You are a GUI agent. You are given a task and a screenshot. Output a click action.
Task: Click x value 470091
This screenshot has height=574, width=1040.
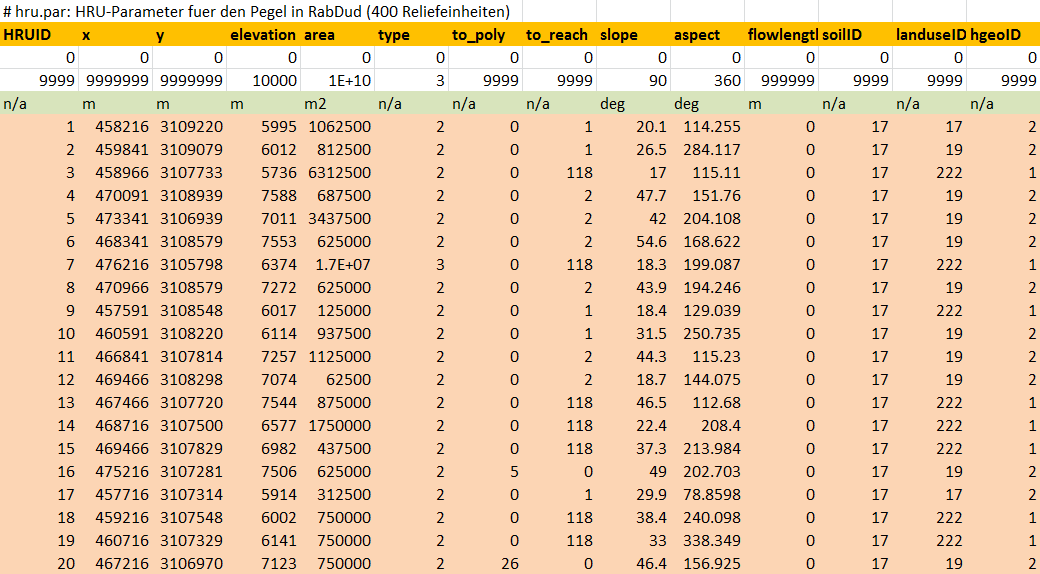pos(115,196)
